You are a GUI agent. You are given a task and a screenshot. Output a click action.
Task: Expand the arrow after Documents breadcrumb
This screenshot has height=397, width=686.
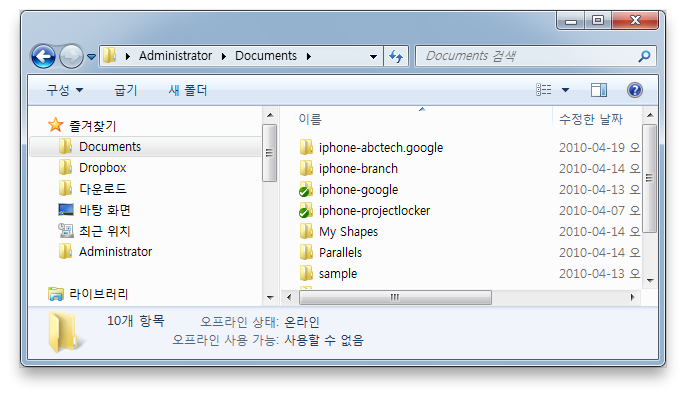click(x=309, y=56)
